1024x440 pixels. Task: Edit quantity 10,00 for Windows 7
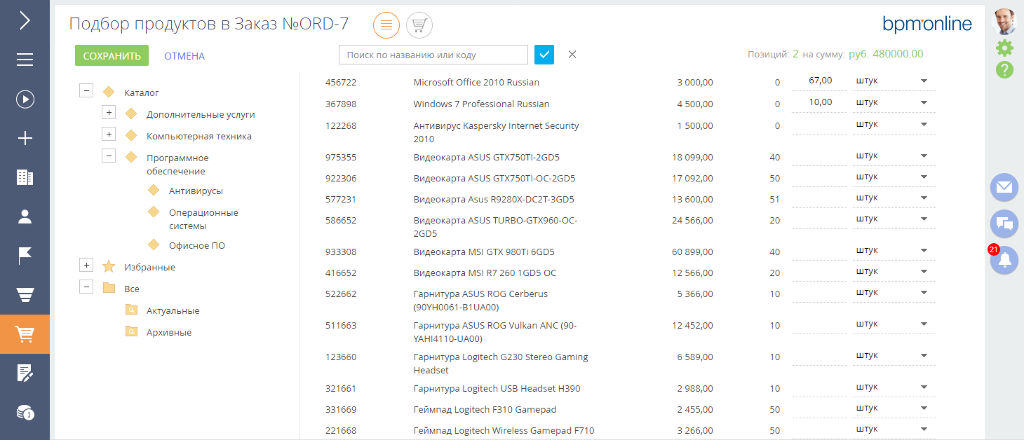tap(819, 102)
